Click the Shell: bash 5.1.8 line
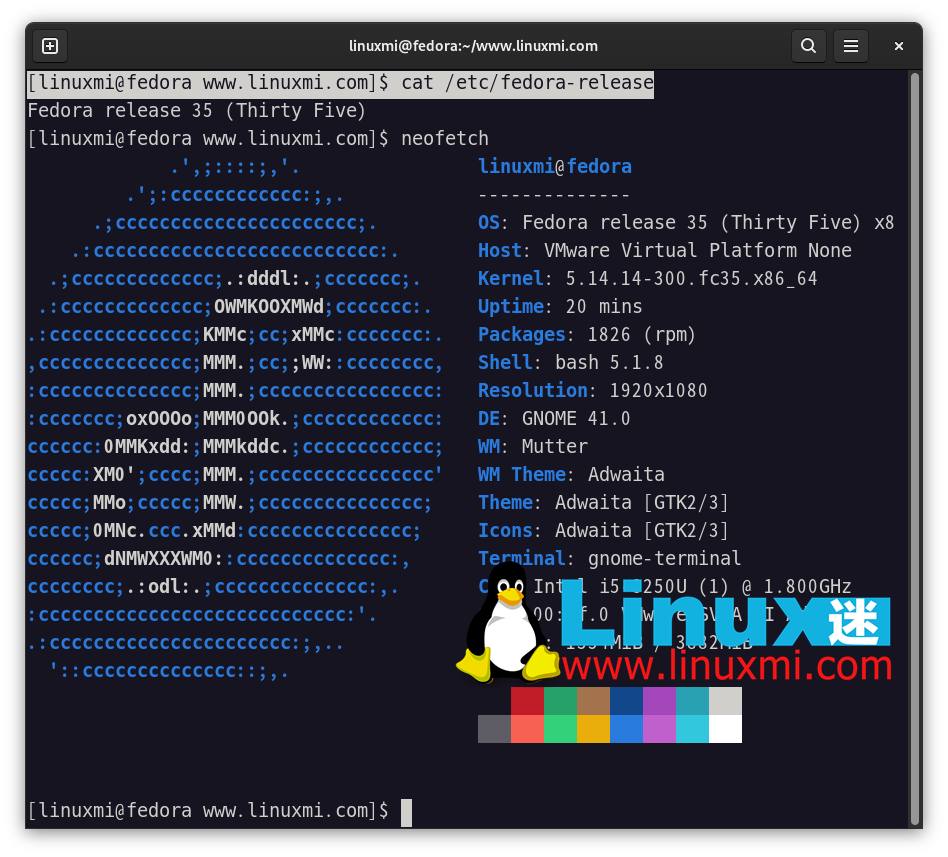The width and height of the screenshot is (948, 857). 571,362
